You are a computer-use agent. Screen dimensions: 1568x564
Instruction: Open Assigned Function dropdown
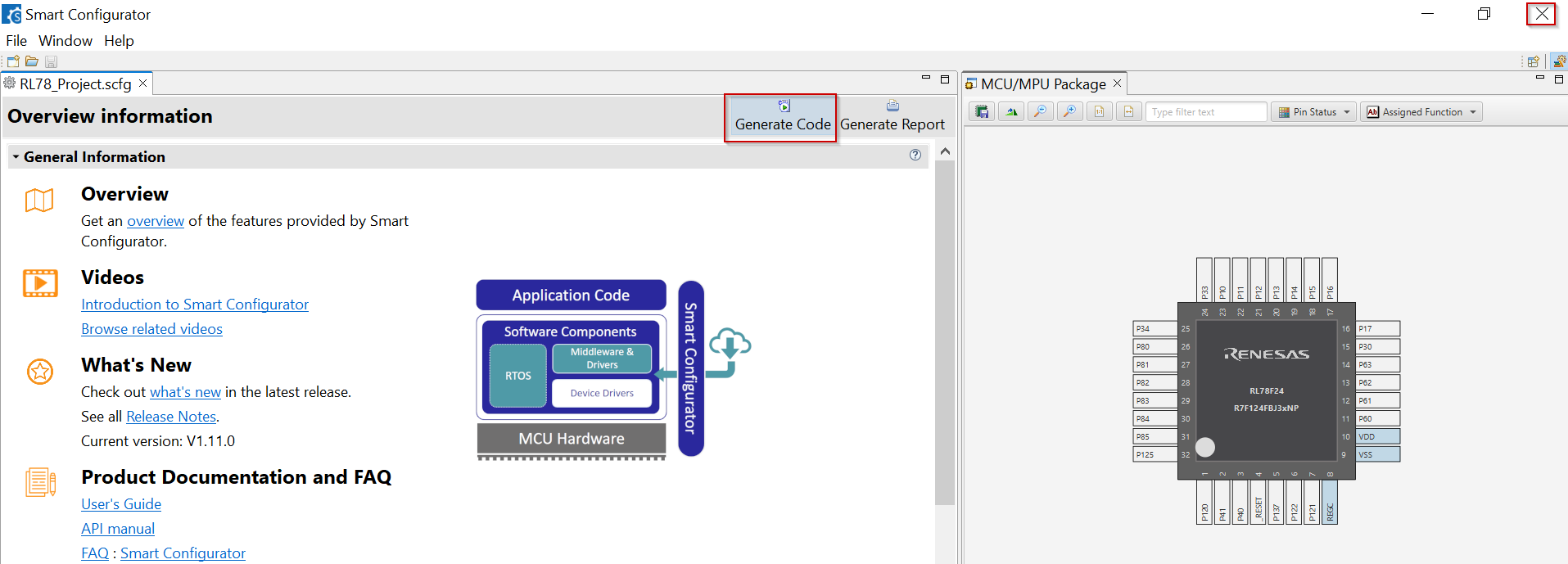click(1422, 112)
